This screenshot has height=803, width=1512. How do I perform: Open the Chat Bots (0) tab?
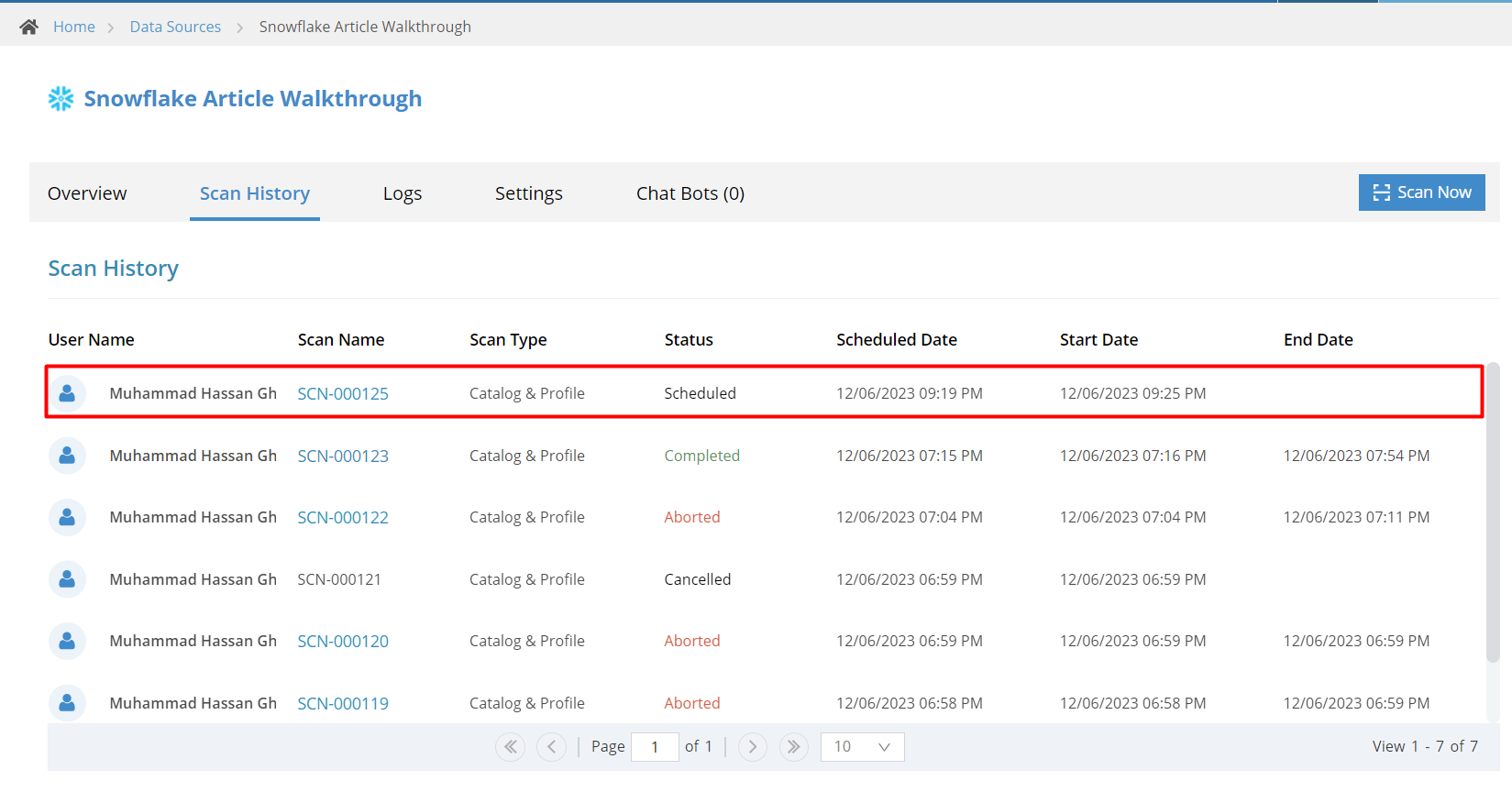[690, 193]
